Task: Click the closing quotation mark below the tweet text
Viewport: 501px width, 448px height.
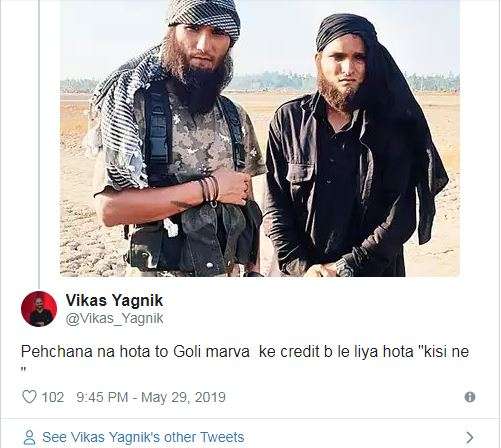Action: pyautogui.click(x=24, y=370)
